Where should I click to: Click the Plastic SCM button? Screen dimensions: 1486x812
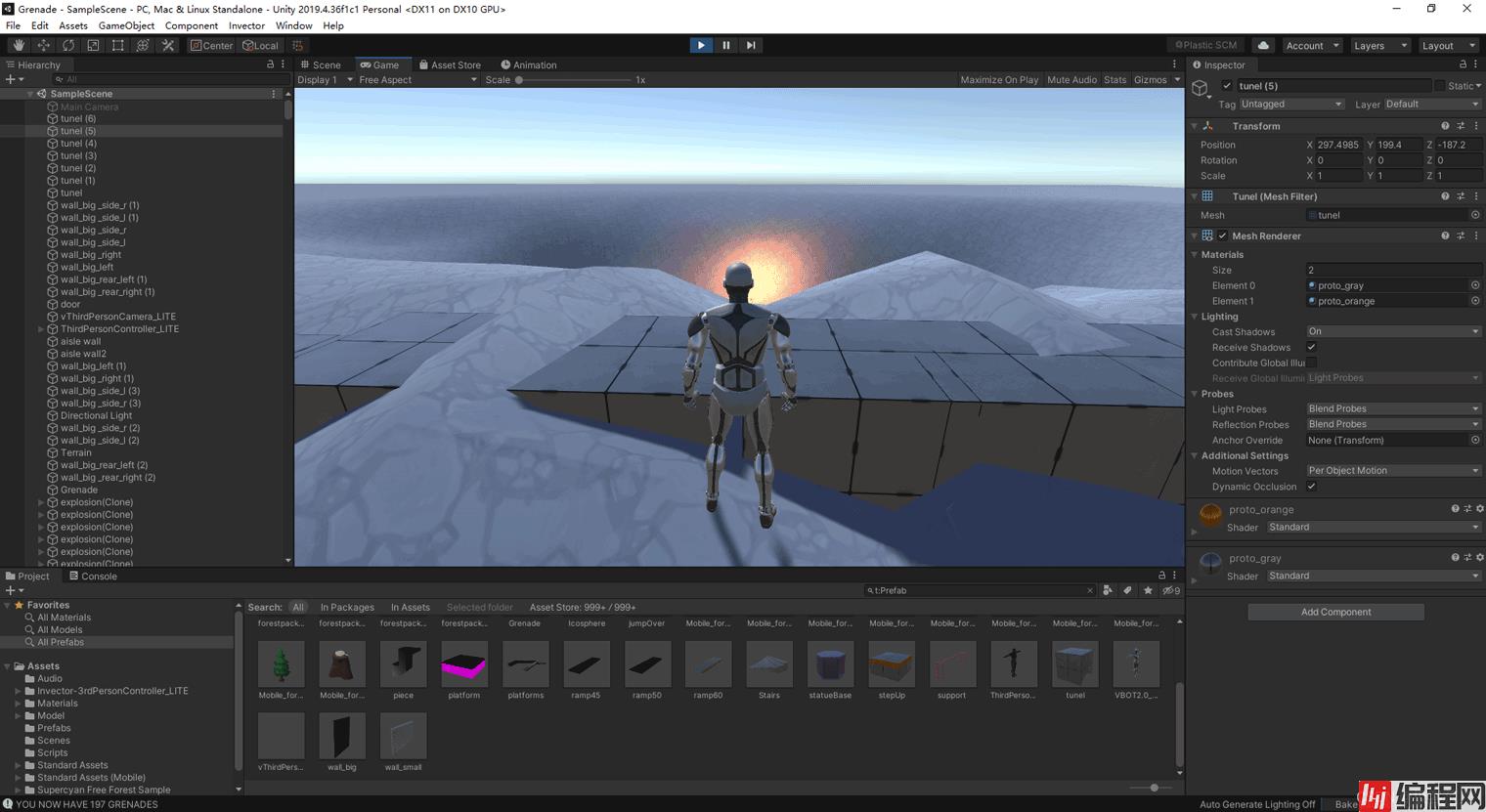pyautogui.click(x=1206, y=45)
